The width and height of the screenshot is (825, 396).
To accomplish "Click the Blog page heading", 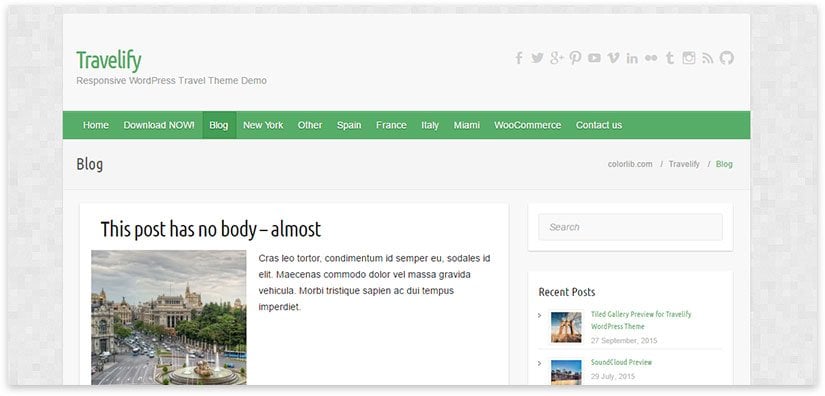I will 89,164.
